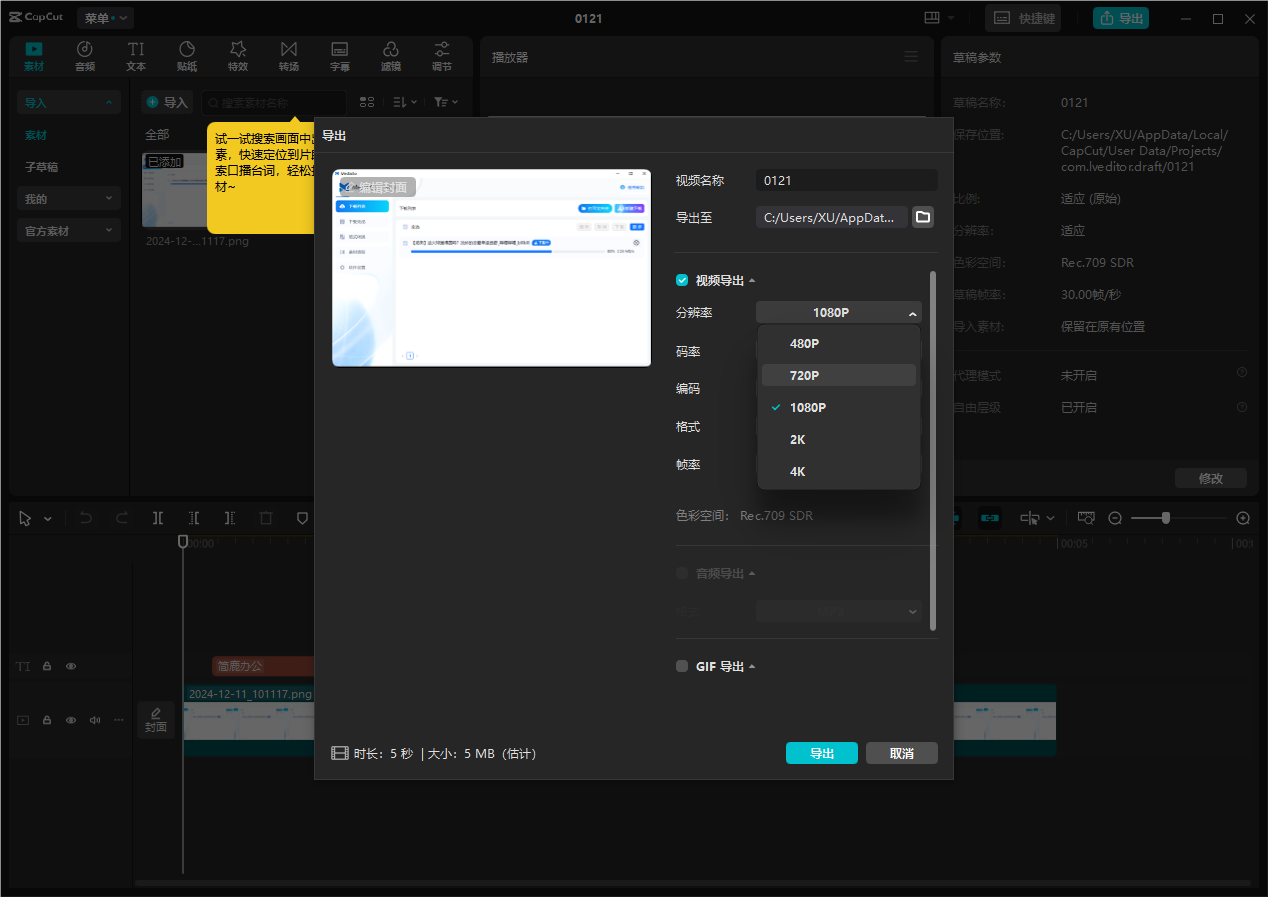Click the trim right of playhead icon
The width and height of the screenshot is (1268, 897).
230,518
